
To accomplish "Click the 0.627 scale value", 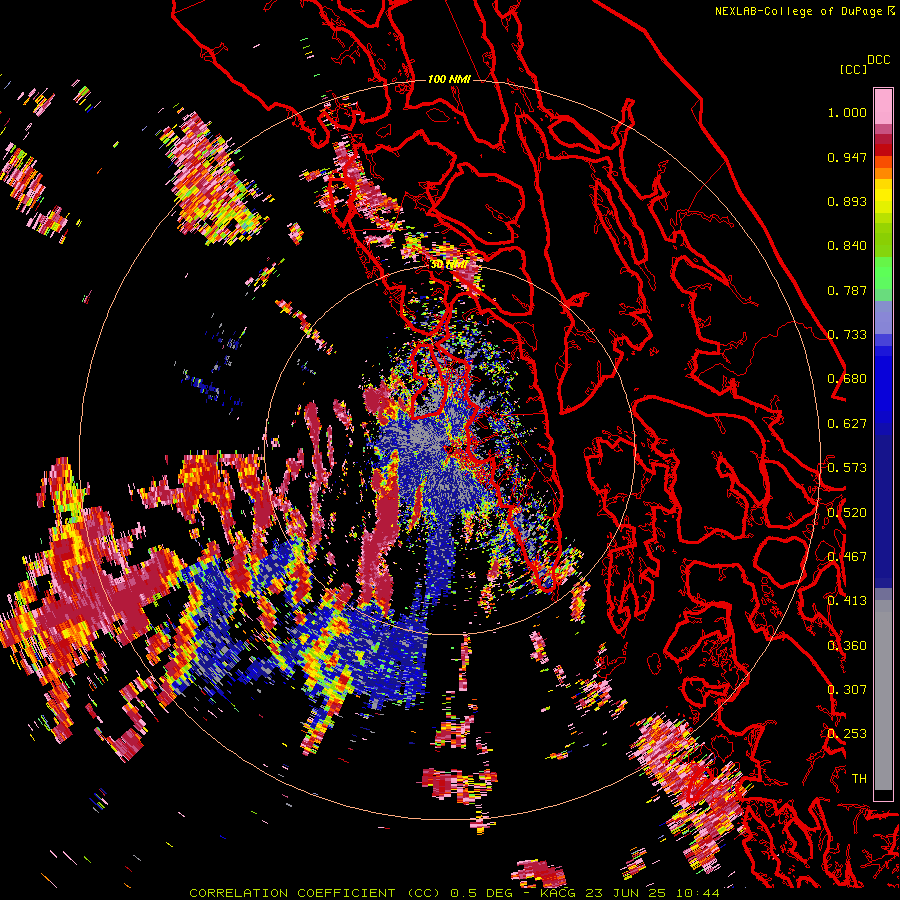I will tap(847, 424).
